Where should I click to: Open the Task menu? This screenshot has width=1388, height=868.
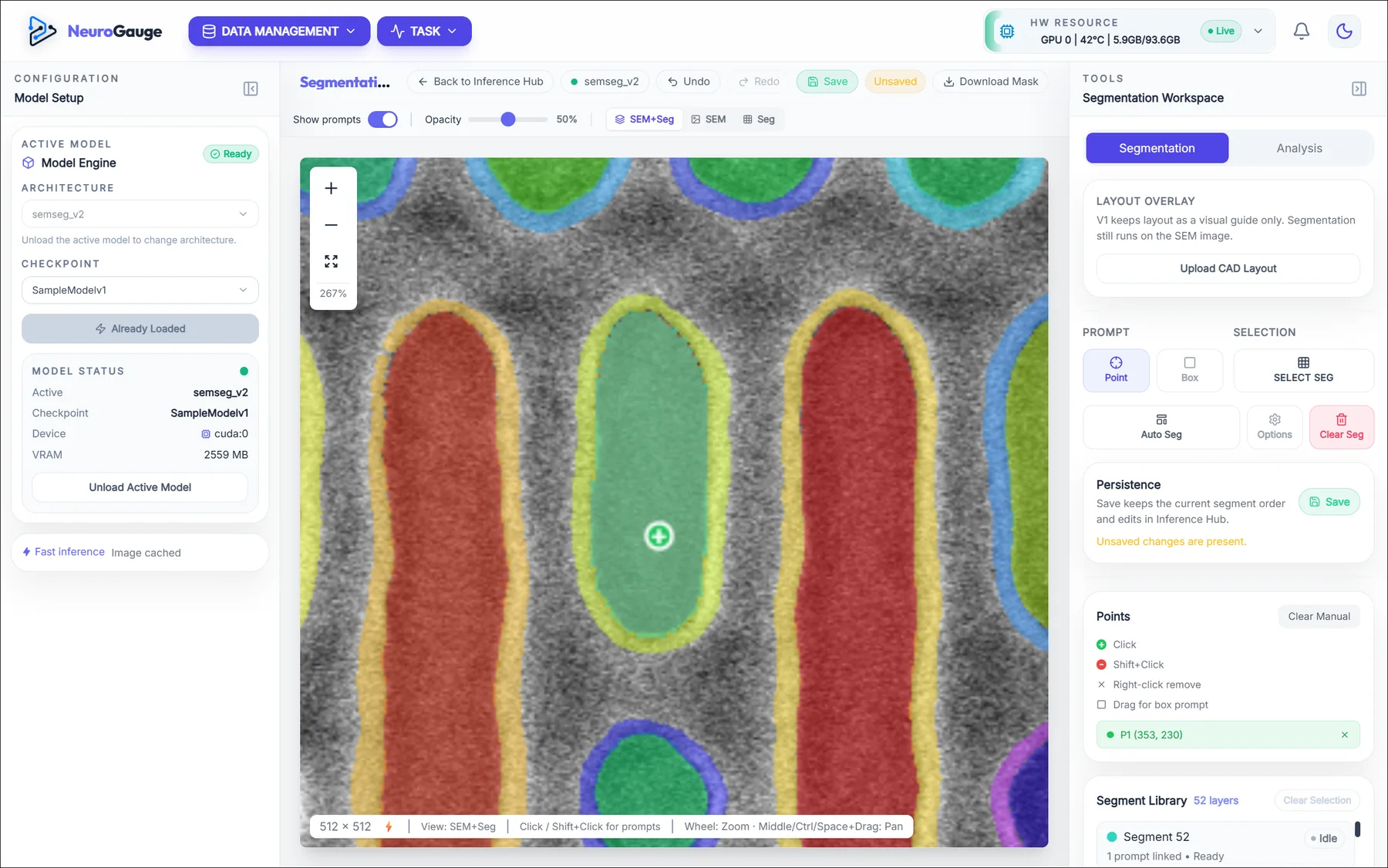pyautogui.click(x=424, y=31)
